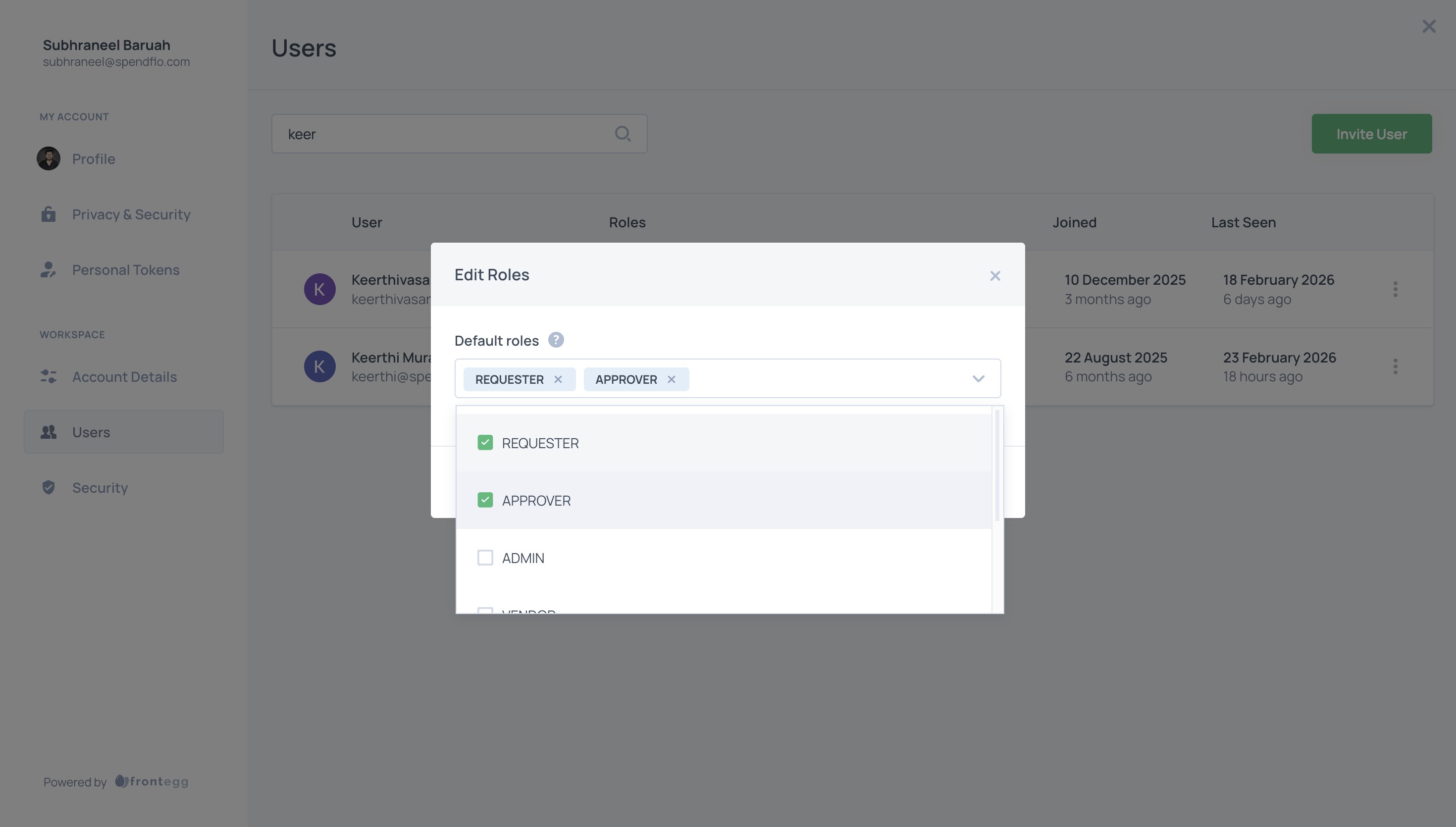Enable the ADMIN role checkbox
This screenshot has height=827, width=1456.
[x=485, y=557]
